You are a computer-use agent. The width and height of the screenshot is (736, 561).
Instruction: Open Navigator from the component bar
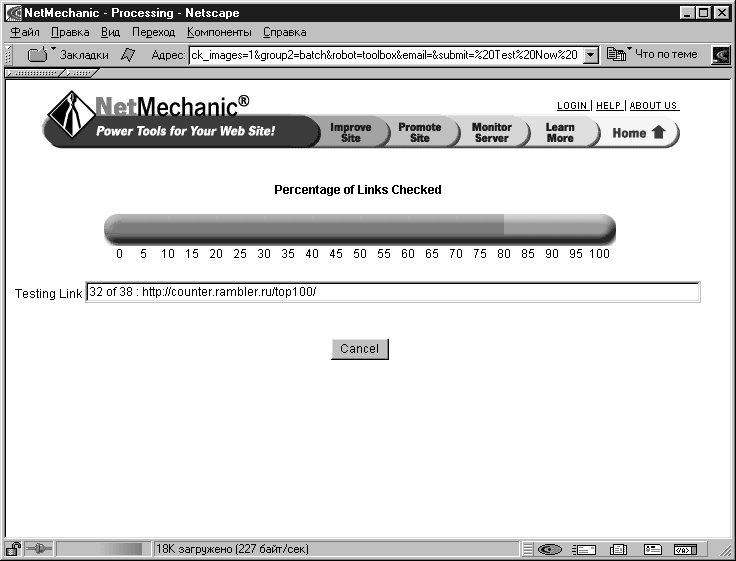pyautogui.click(x=549, y=549)
